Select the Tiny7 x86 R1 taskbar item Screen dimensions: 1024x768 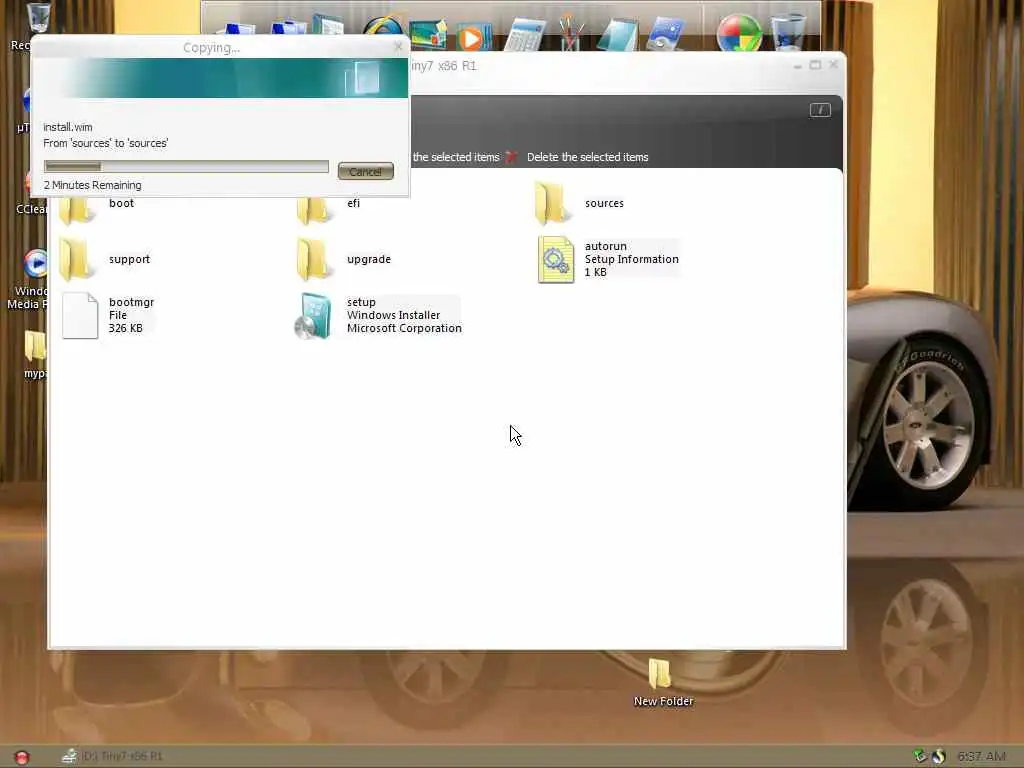coord(112,756)
